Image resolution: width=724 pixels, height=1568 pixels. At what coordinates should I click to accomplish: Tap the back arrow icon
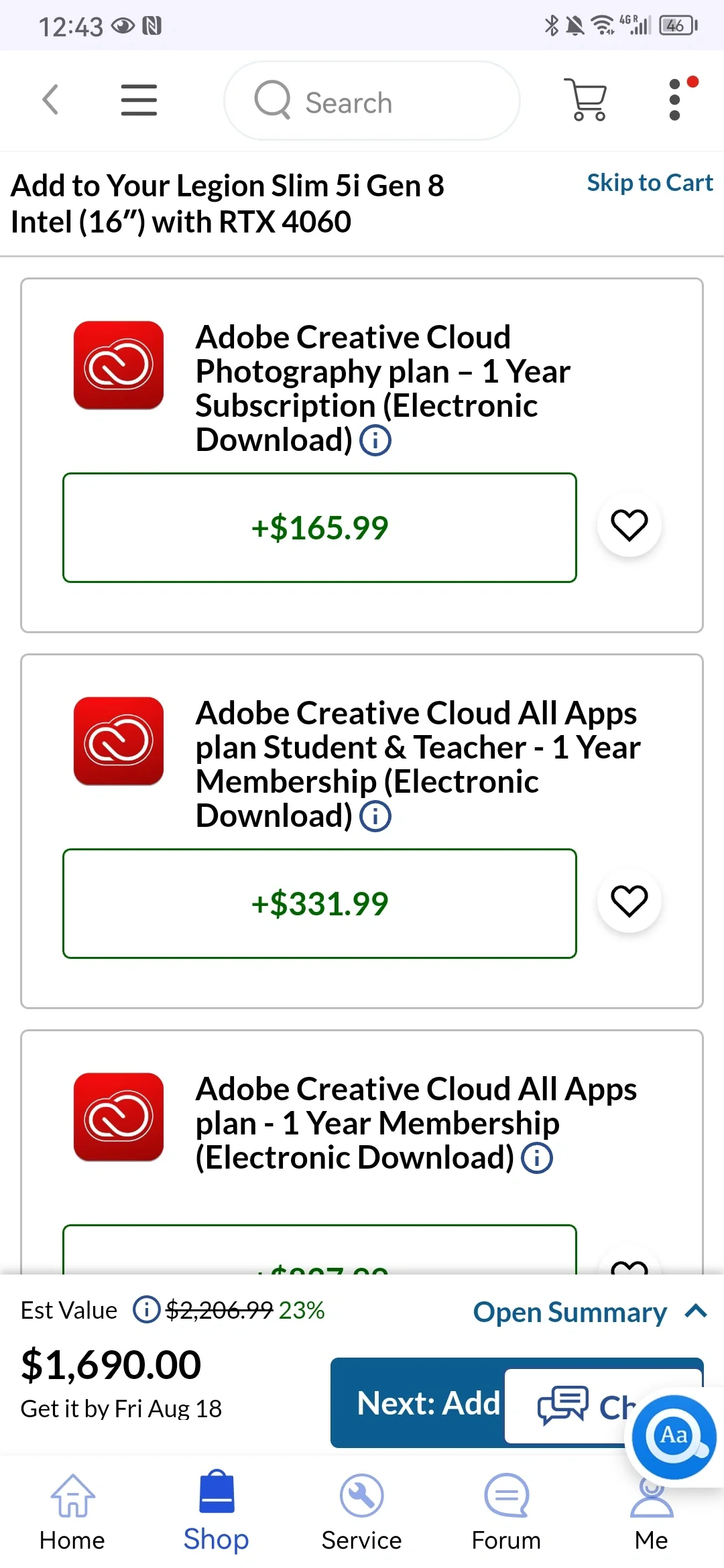[50, 101]
